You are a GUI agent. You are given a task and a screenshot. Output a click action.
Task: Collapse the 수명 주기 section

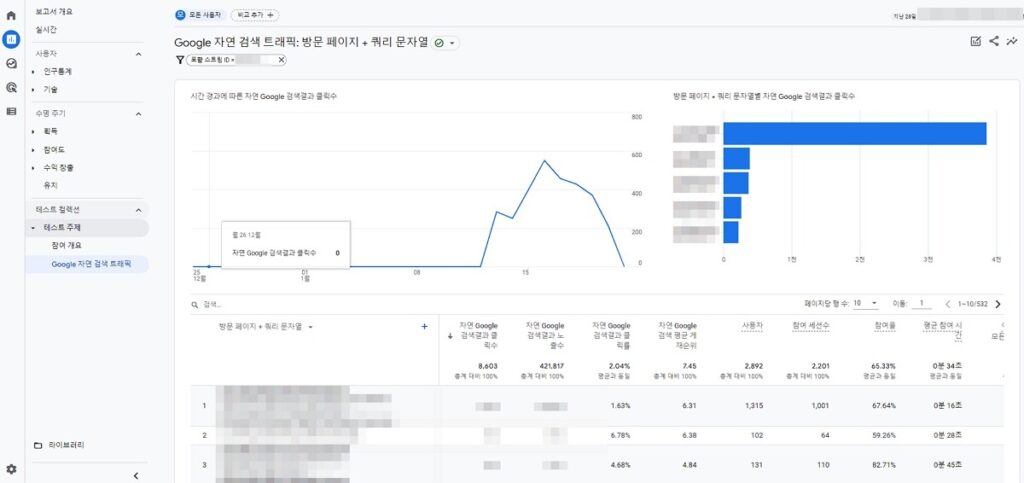[138, 114]
